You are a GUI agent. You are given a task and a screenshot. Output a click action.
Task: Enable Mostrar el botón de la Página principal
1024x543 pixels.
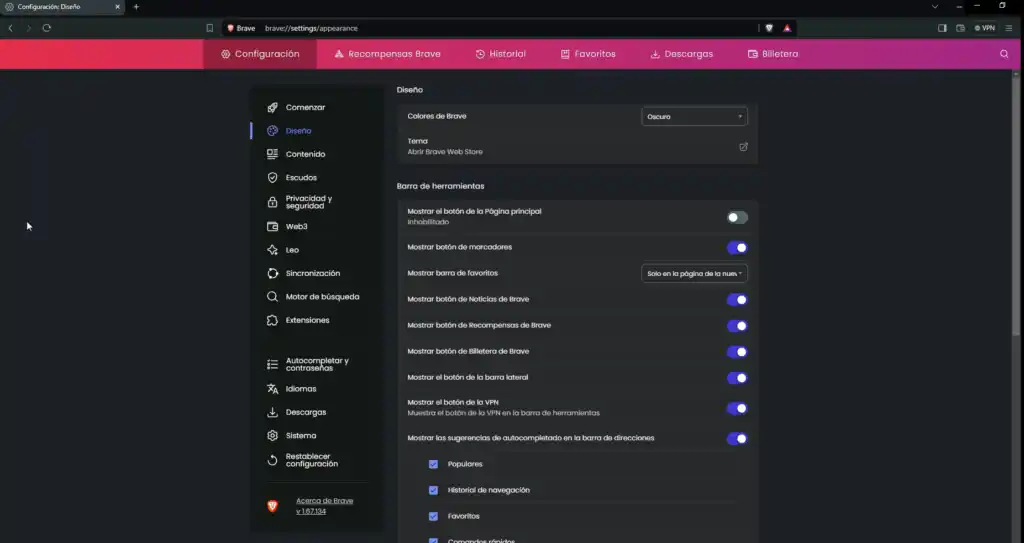pyautogui.click(x=737, y=218)
